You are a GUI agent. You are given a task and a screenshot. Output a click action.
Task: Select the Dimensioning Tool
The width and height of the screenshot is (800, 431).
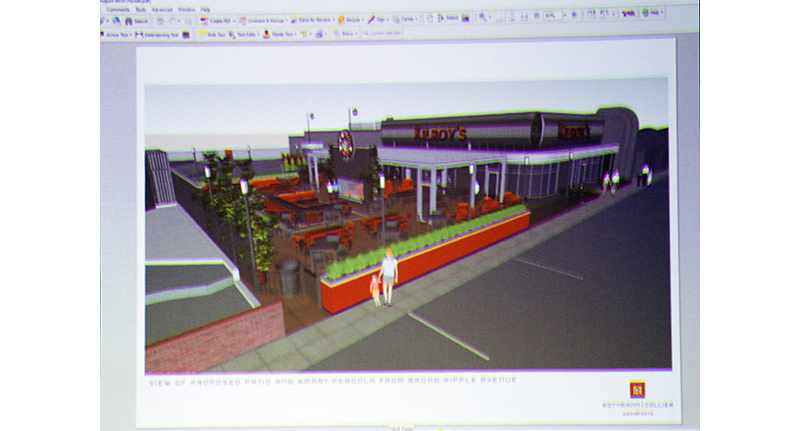coord(157,35)
